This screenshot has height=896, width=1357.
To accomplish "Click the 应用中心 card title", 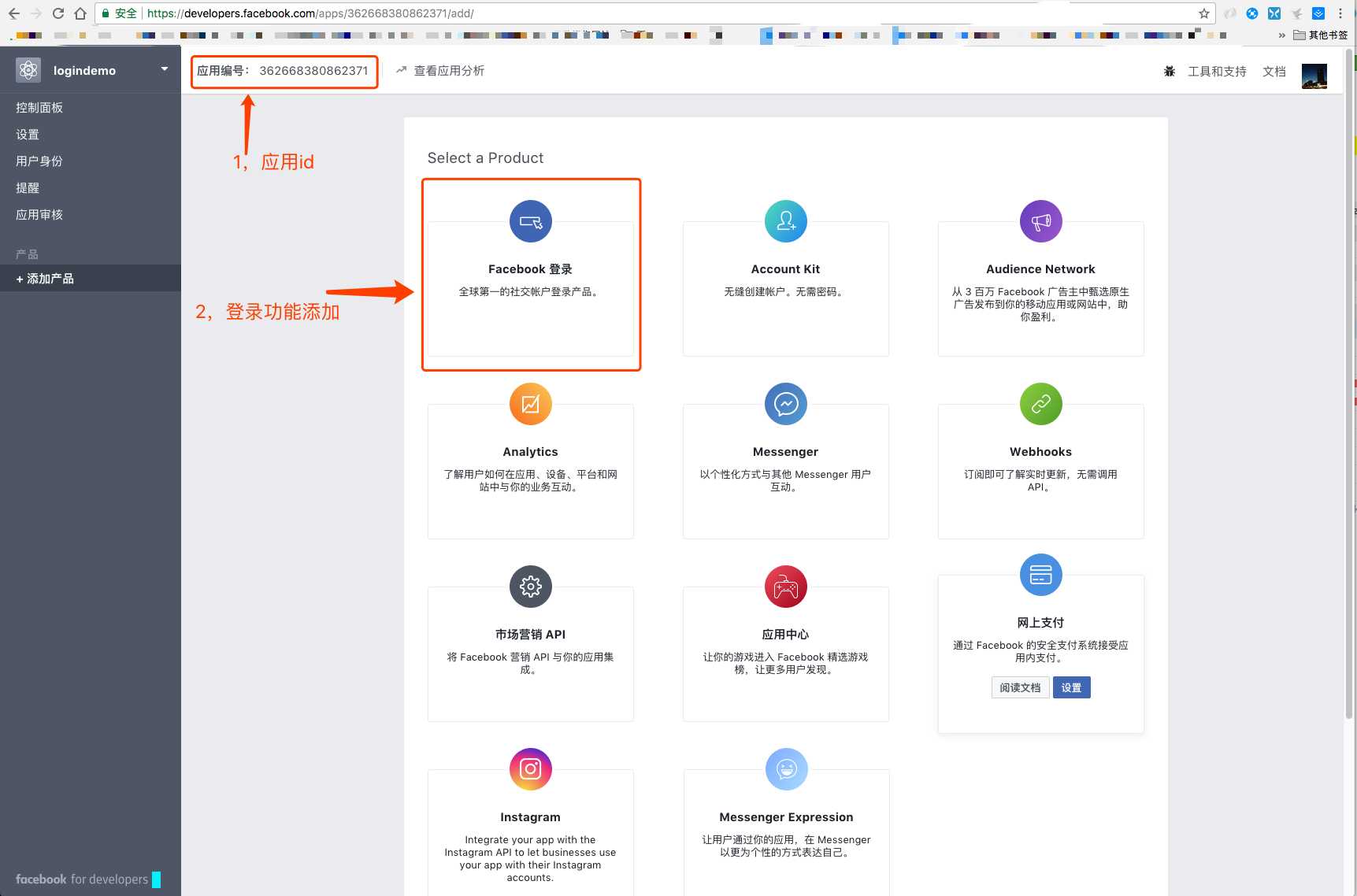I will (785, 635).
